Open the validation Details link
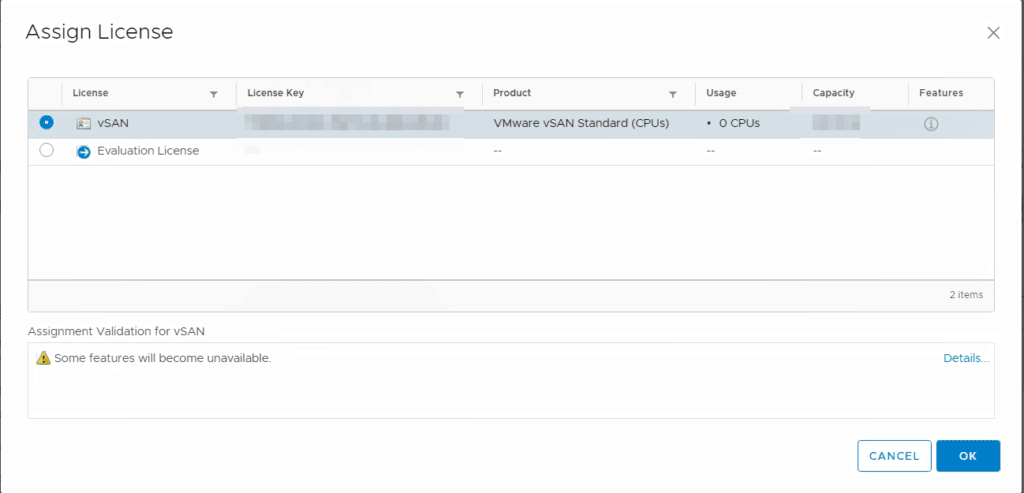Screen dimensions: 1024x493 tap(966, 358)
